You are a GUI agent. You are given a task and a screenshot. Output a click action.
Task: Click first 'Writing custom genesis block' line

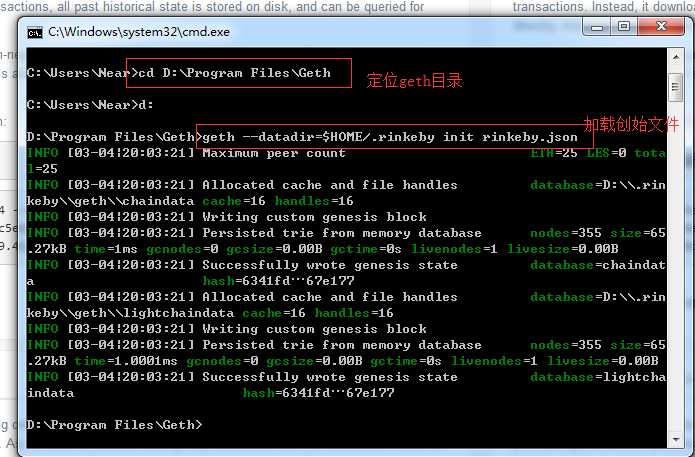pos(314,217)
